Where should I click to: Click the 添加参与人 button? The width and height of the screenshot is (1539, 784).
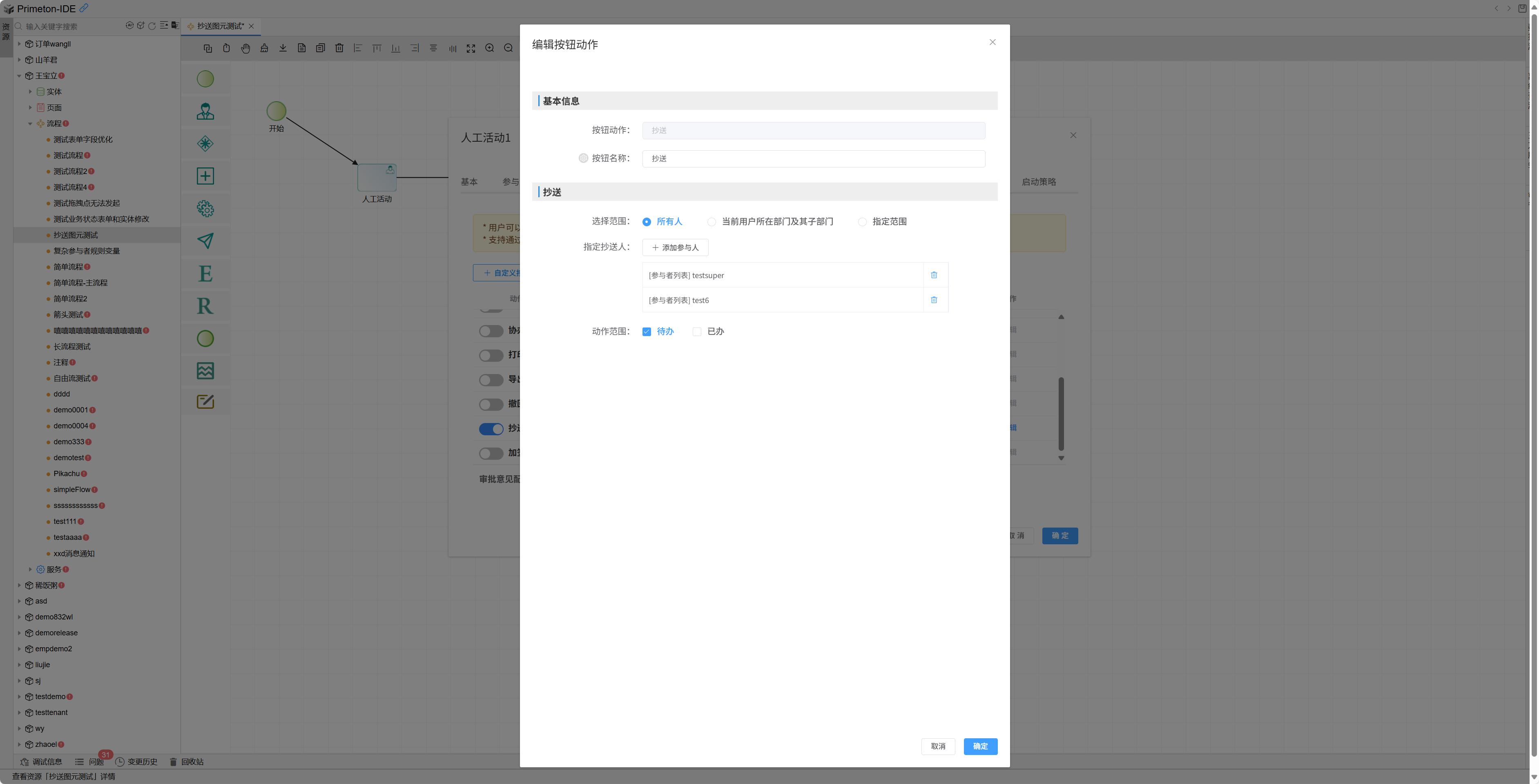[675, 248]
